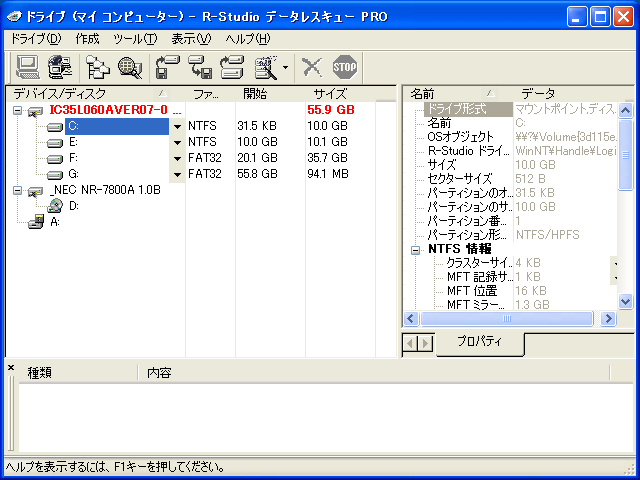Close the log panel with X
The image size is (640, 480).
pyautogui.click(x=11, y=368)
